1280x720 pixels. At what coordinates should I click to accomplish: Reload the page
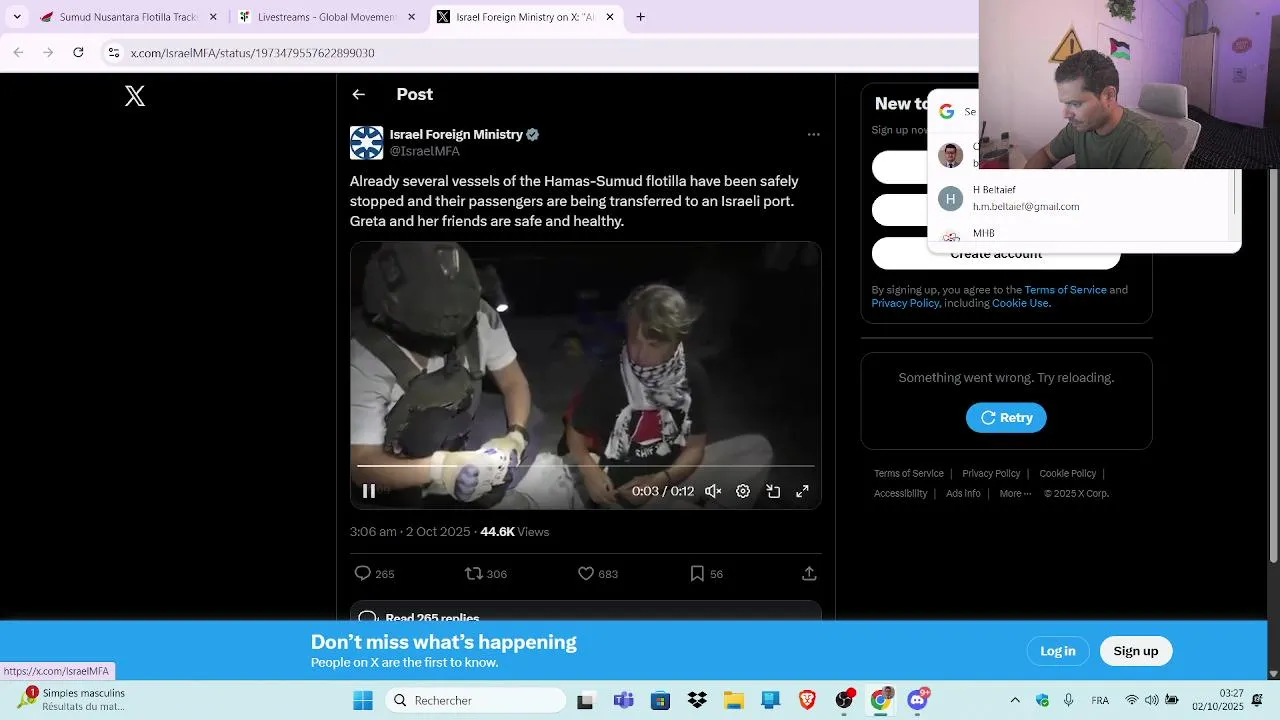pyautogui.click(x=78, y=52)
